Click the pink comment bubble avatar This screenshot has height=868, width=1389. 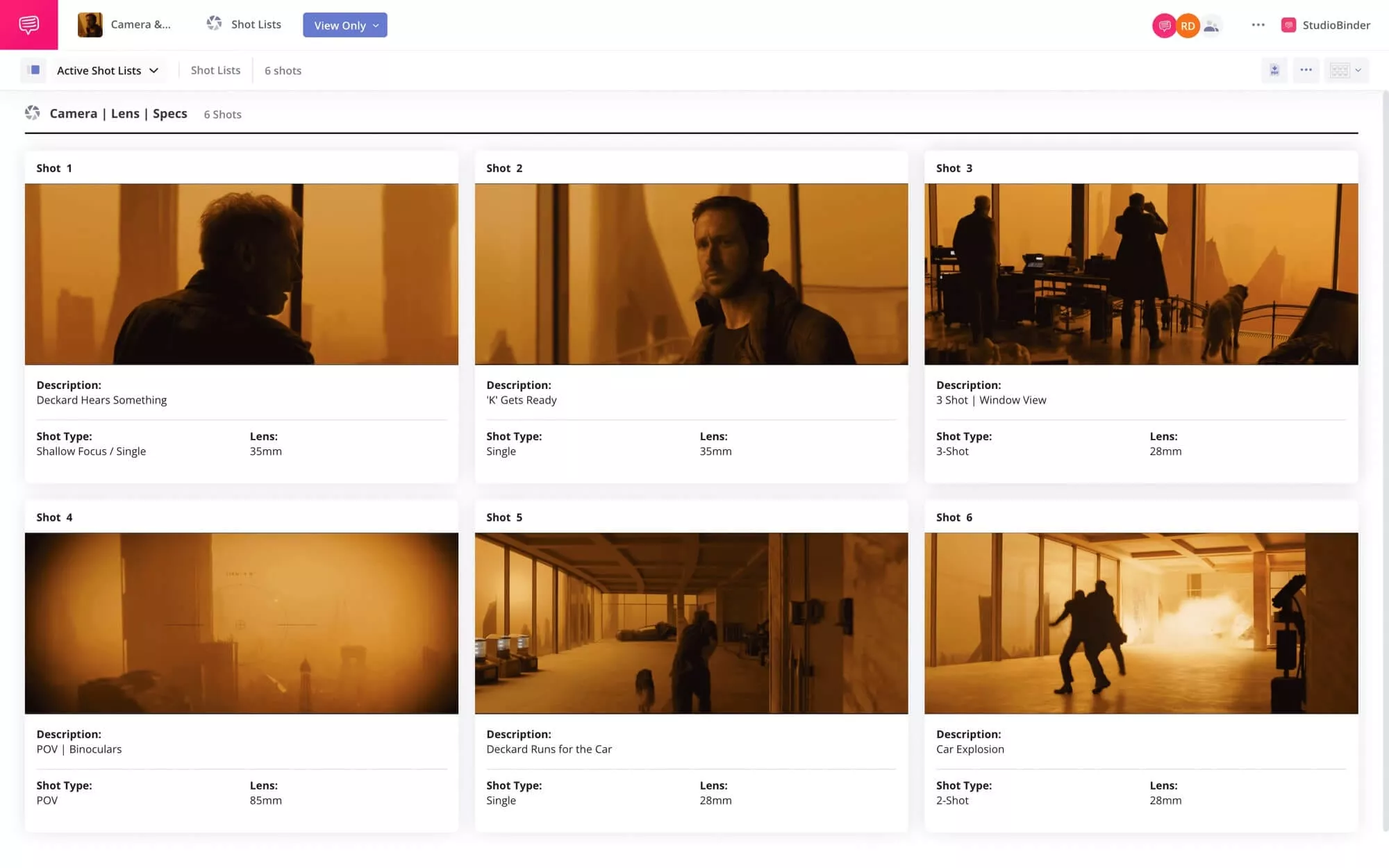[x=1164, y=26]
